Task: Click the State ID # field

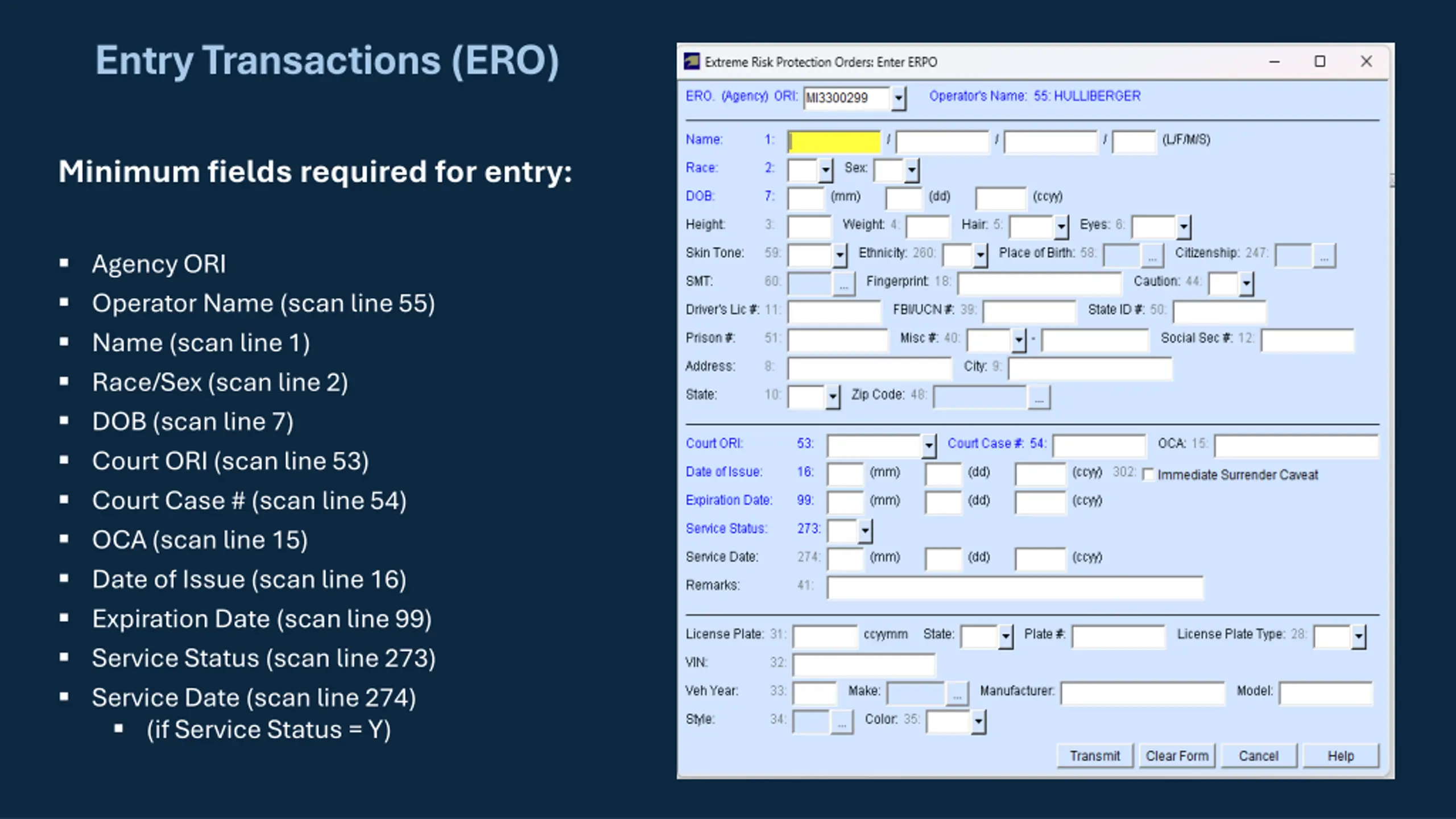Action: click(1220, 312)
